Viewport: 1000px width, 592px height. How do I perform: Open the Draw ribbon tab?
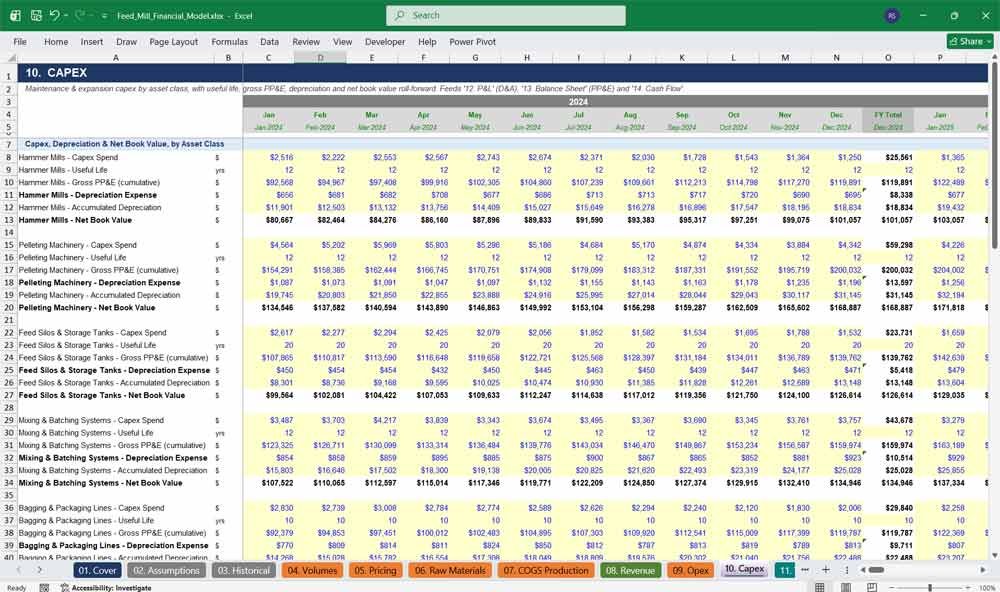pos(126,41)
